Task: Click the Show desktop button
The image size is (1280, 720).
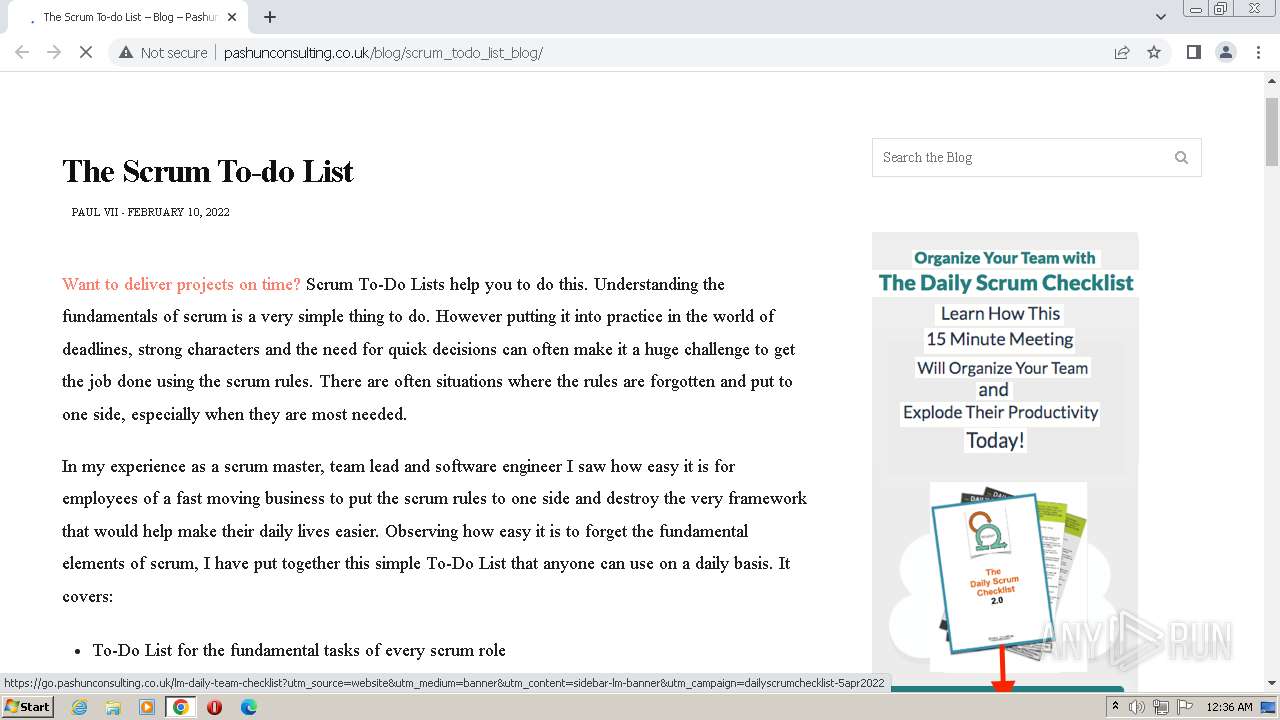Action: pos(1269,707)
